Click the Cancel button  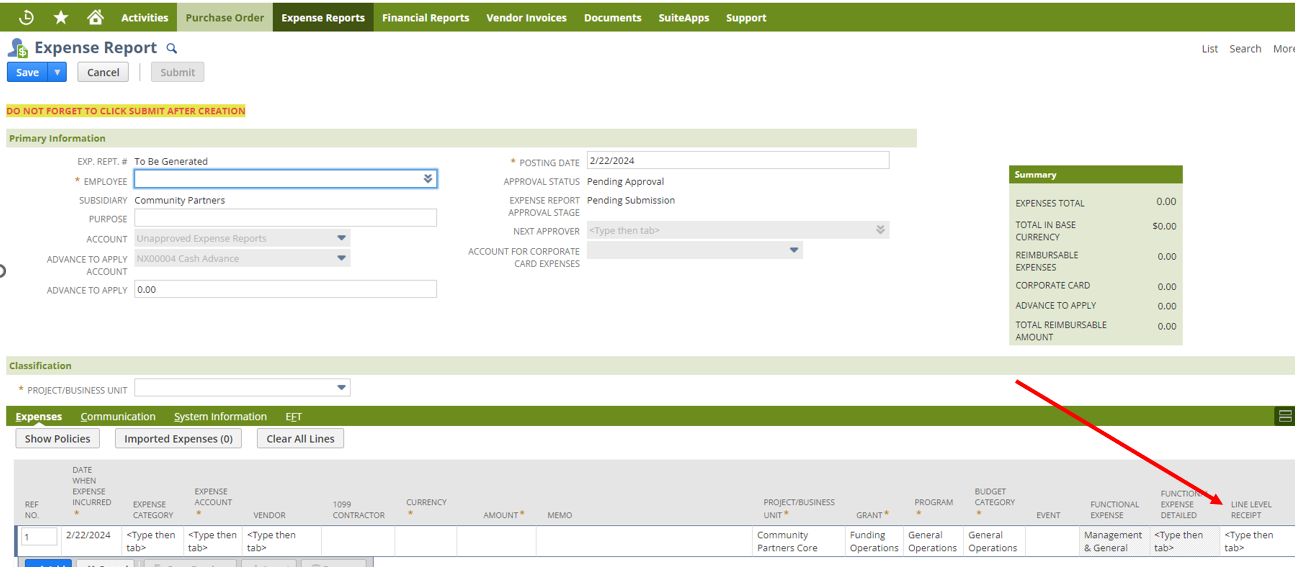click(103, 72)
